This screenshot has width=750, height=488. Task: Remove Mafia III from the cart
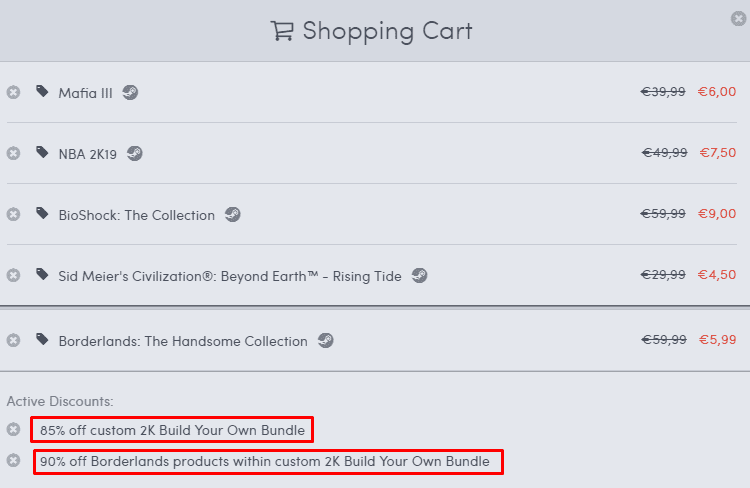pyautogui.click(x=13, y=92)
